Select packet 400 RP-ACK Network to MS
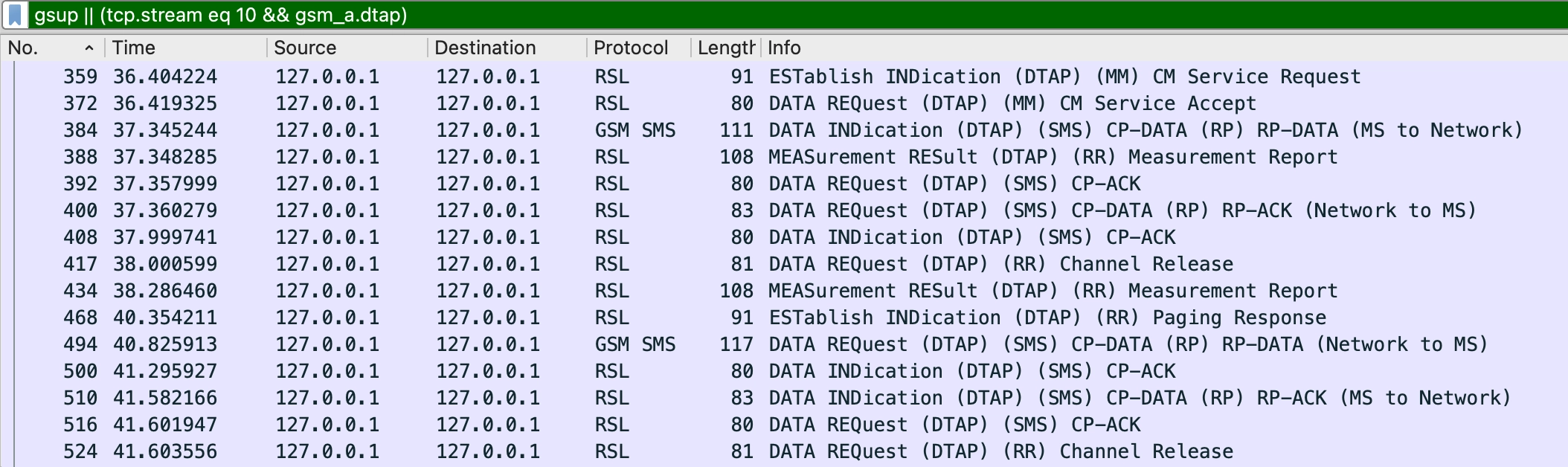 tap(1122, 210)
